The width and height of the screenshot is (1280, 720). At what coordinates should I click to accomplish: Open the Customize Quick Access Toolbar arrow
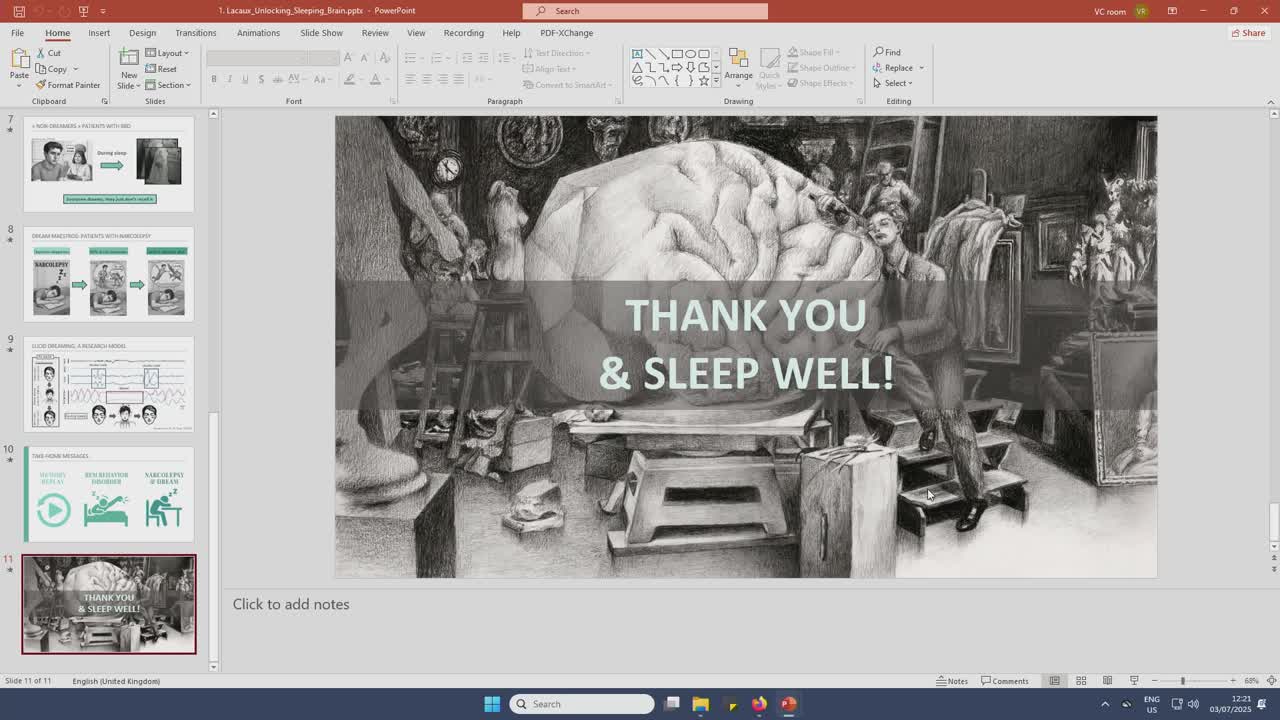coord(103,11)
